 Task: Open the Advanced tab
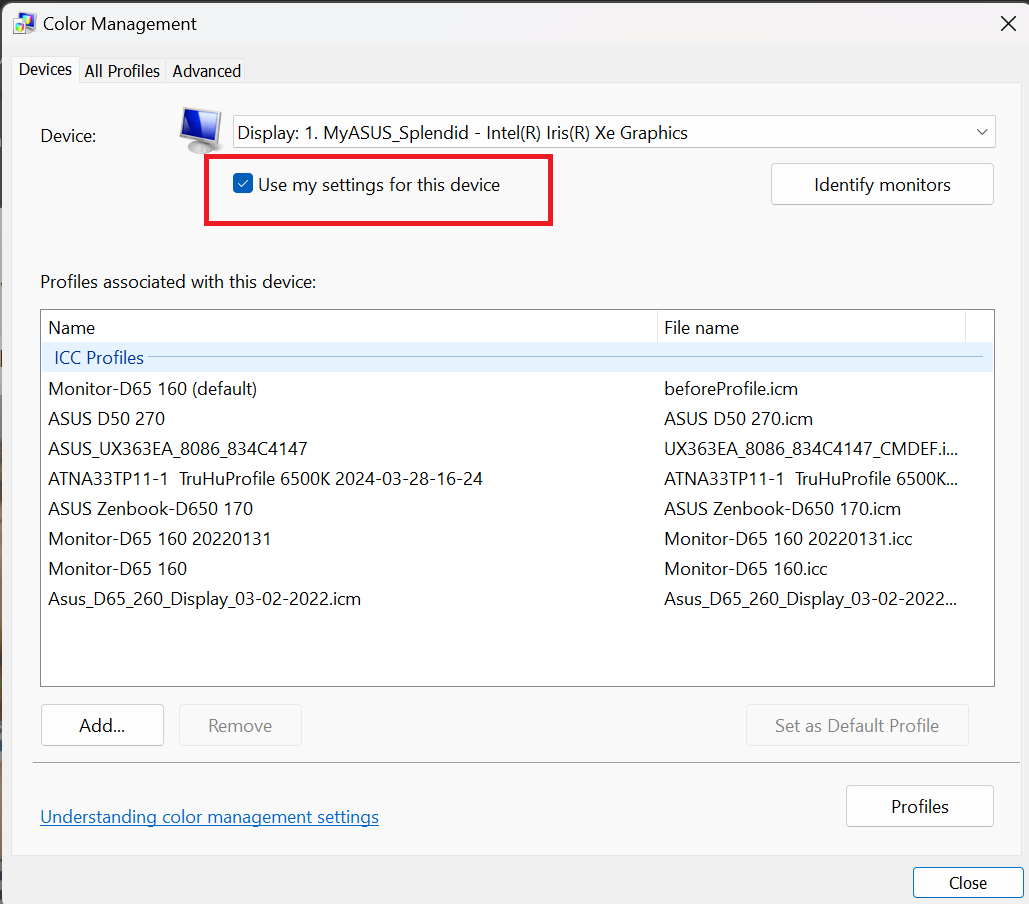tap(206, 71)
